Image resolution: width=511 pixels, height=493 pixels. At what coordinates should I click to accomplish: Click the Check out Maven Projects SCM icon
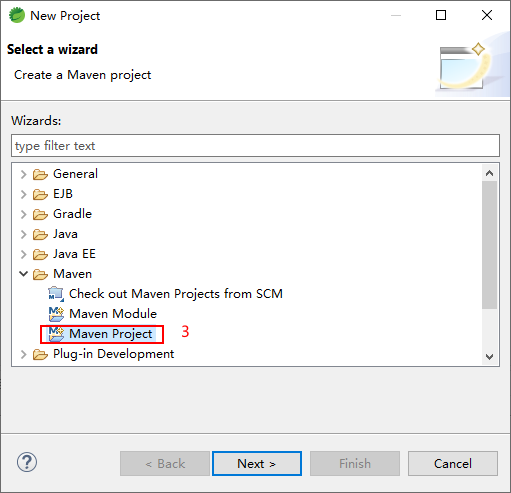coord(56,294)
